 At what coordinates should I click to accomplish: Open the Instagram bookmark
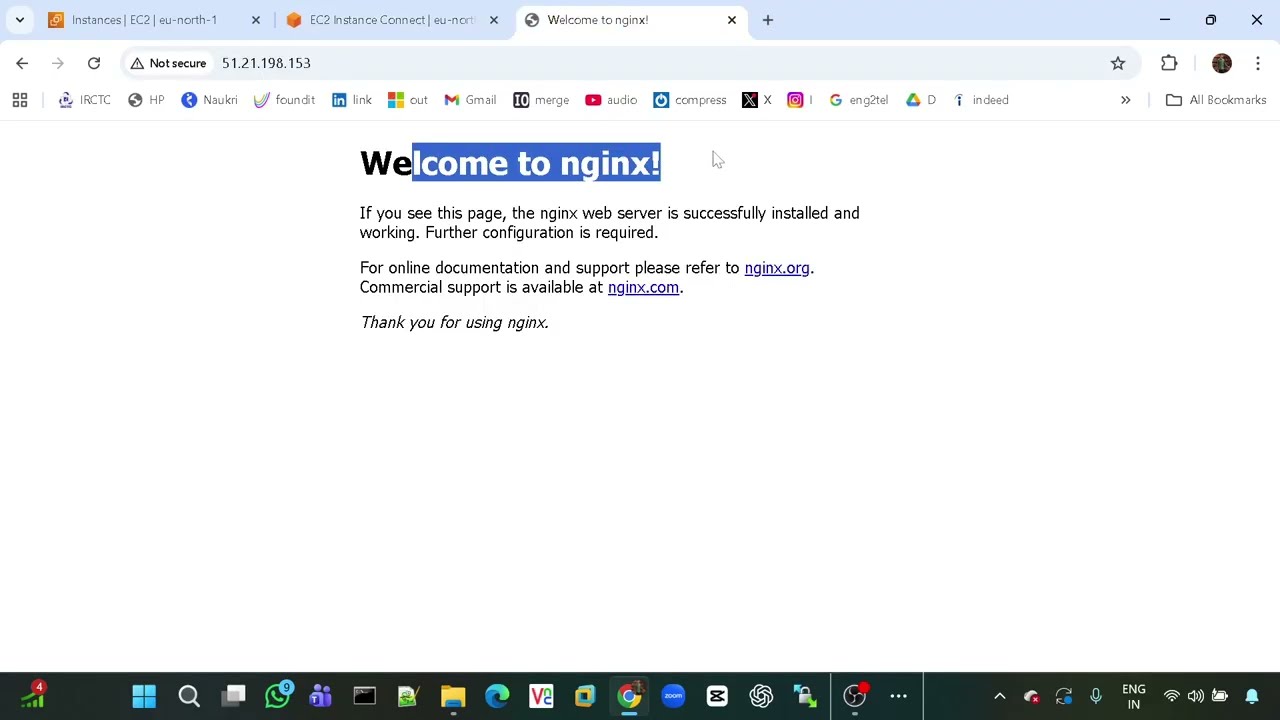click(799, 100)
